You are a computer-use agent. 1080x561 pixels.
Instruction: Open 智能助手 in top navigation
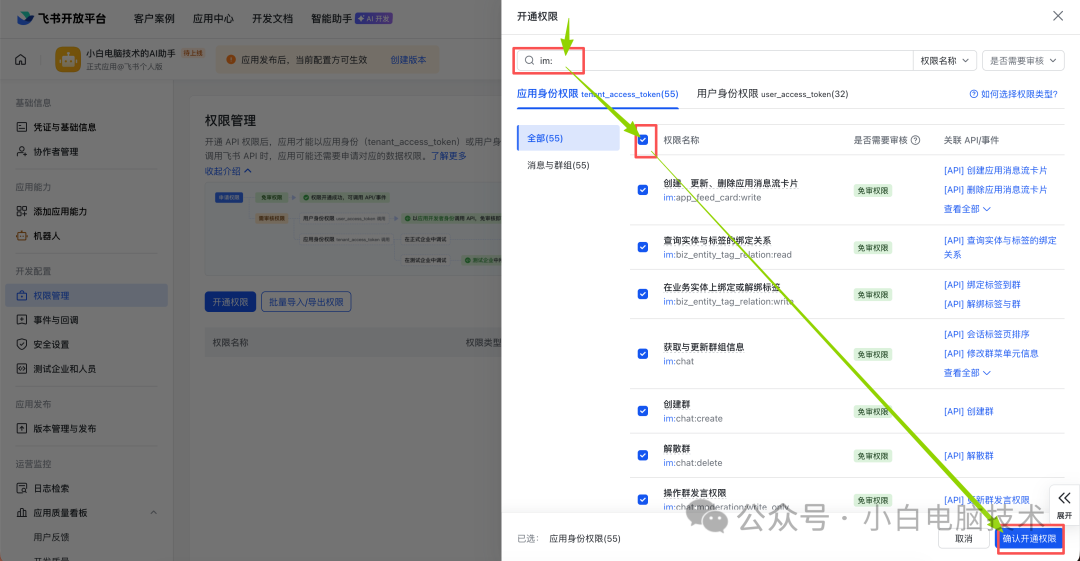point(331,19)
